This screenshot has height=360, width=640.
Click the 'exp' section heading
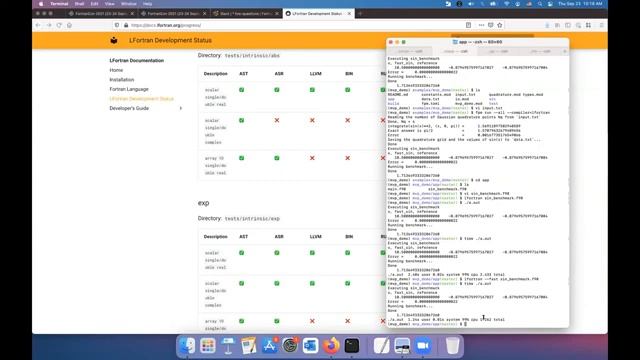(203, 203)
